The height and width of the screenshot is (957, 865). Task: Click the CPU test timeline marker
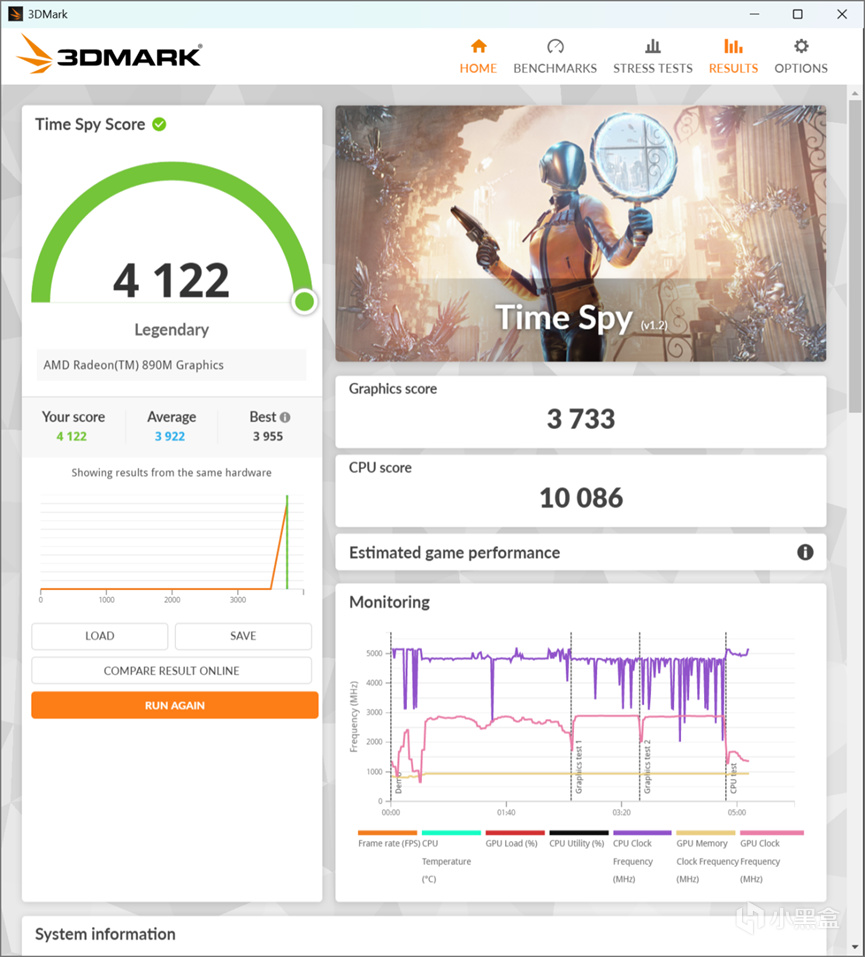tap(733, 778)
